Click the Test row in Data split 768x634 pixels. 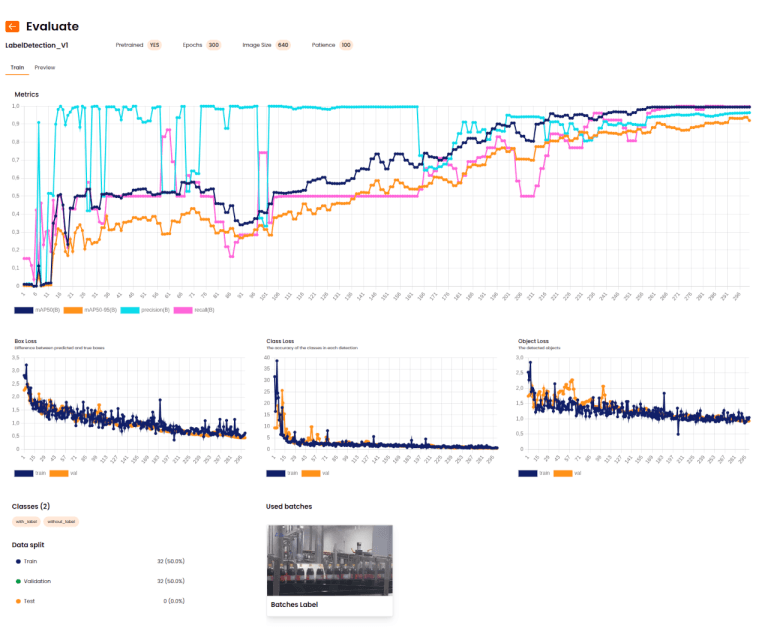coord(100,601)
